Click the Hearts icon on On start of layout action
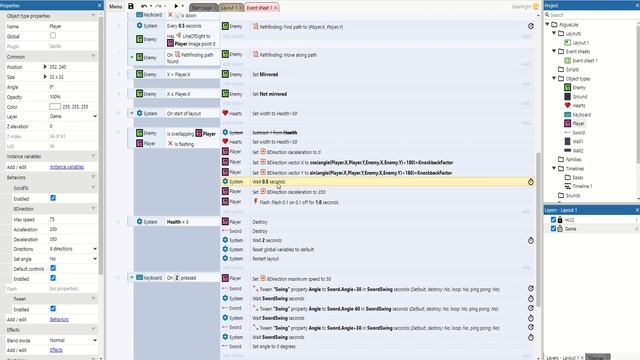The image size is (640, 360). [225, 113]
